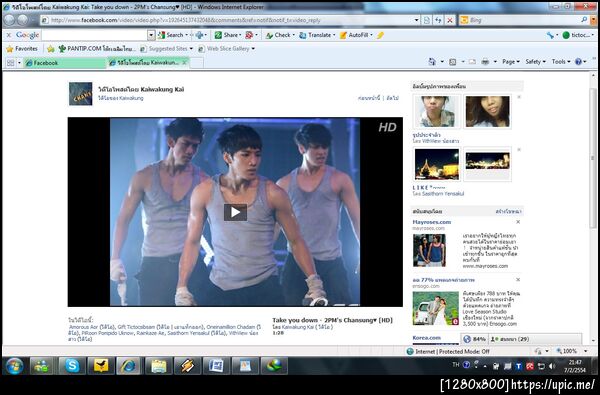Screen dimensions: 600x395
Task: Click the Print icon in command bar
Action: click(485, 62)
